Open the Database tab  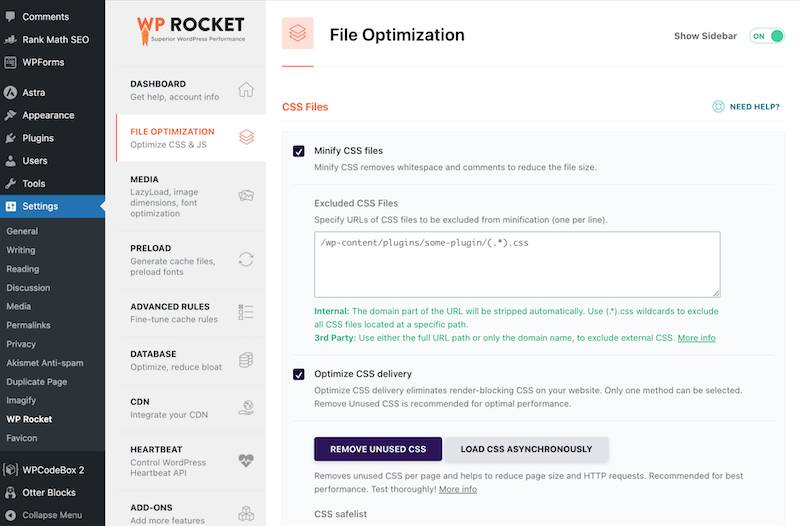[x=191, y=360]
